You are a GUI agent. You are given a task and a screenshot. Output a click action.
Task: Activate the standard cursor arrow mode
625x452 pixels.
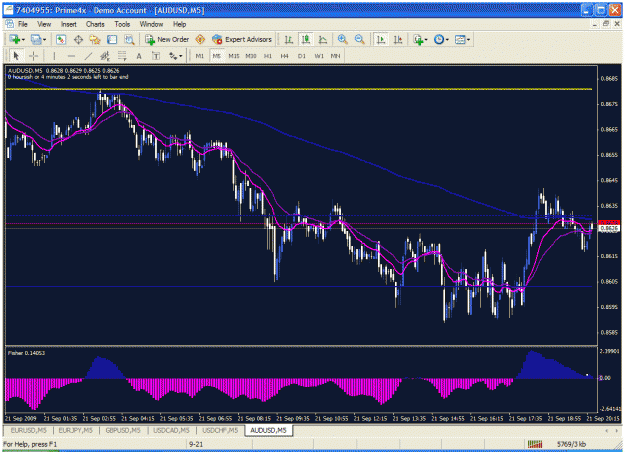(16, 56)
